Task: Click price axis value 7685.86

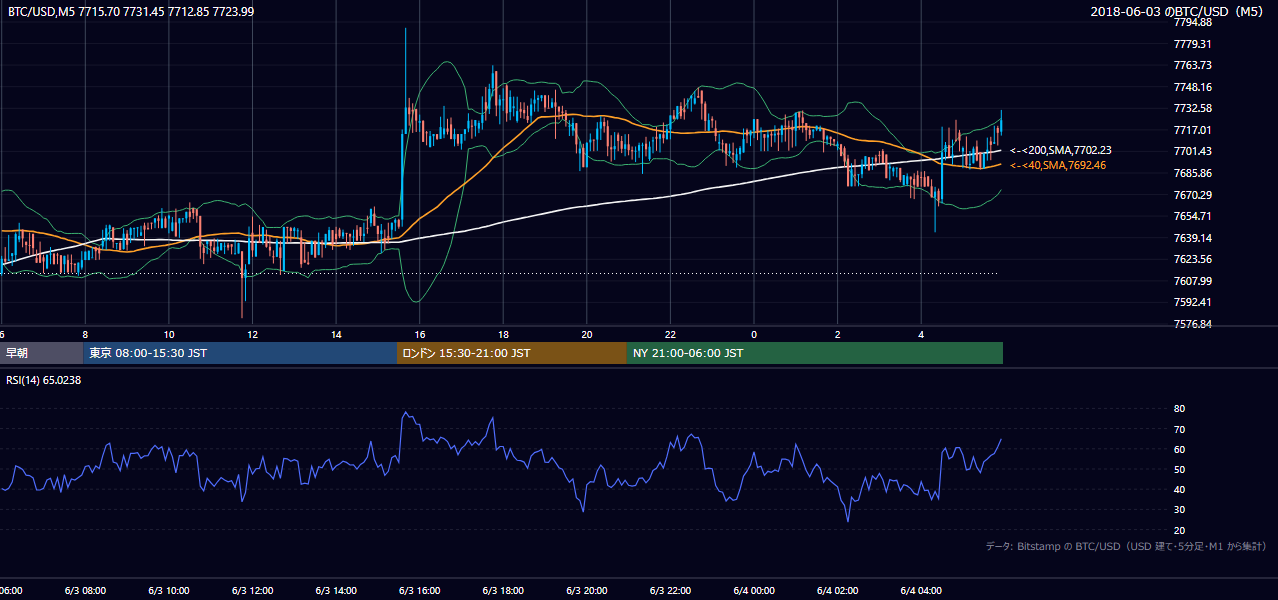Action: tap(1193, 173)
